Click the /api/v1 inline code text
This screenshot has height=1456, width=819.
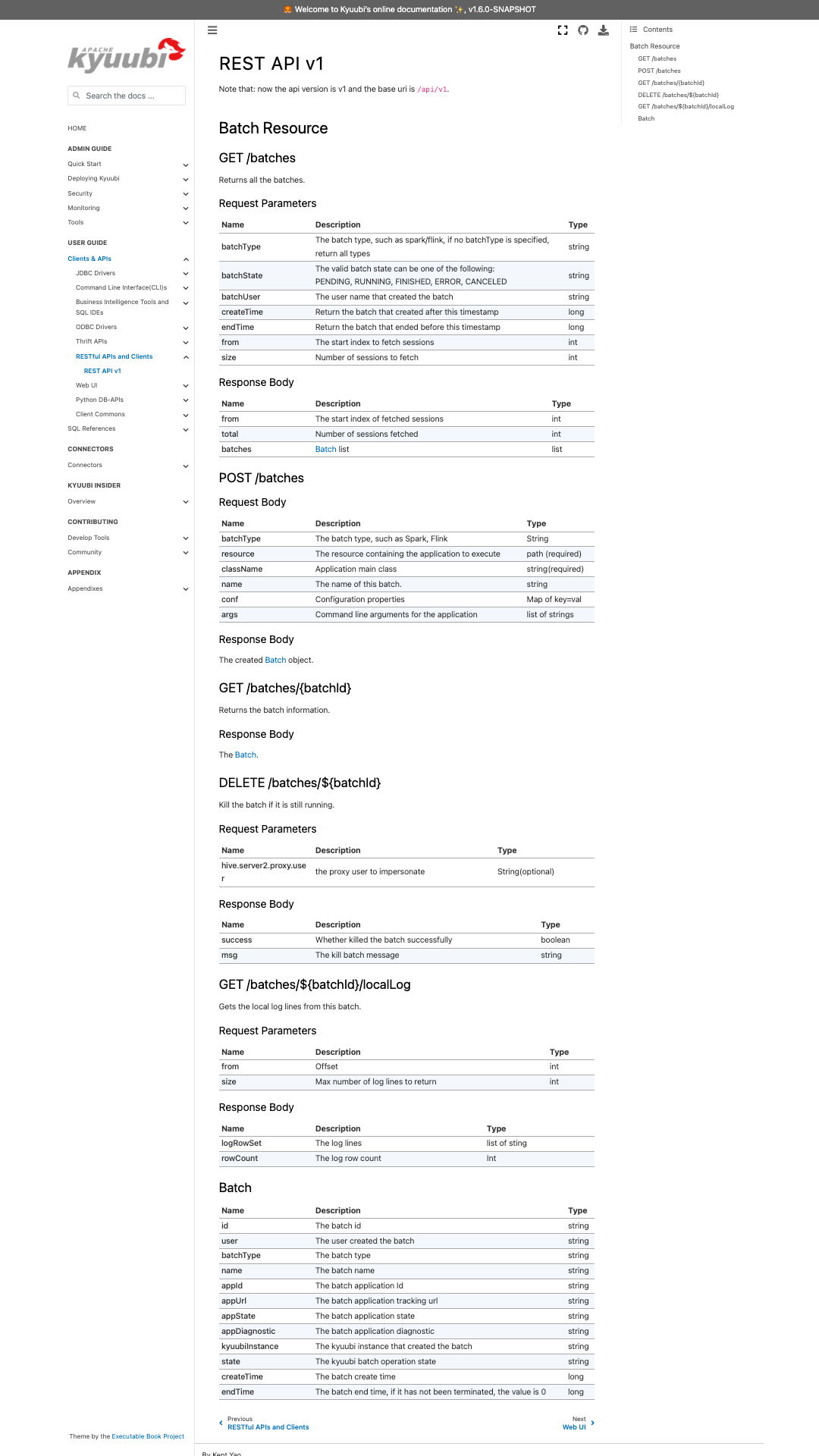(432, 89)
